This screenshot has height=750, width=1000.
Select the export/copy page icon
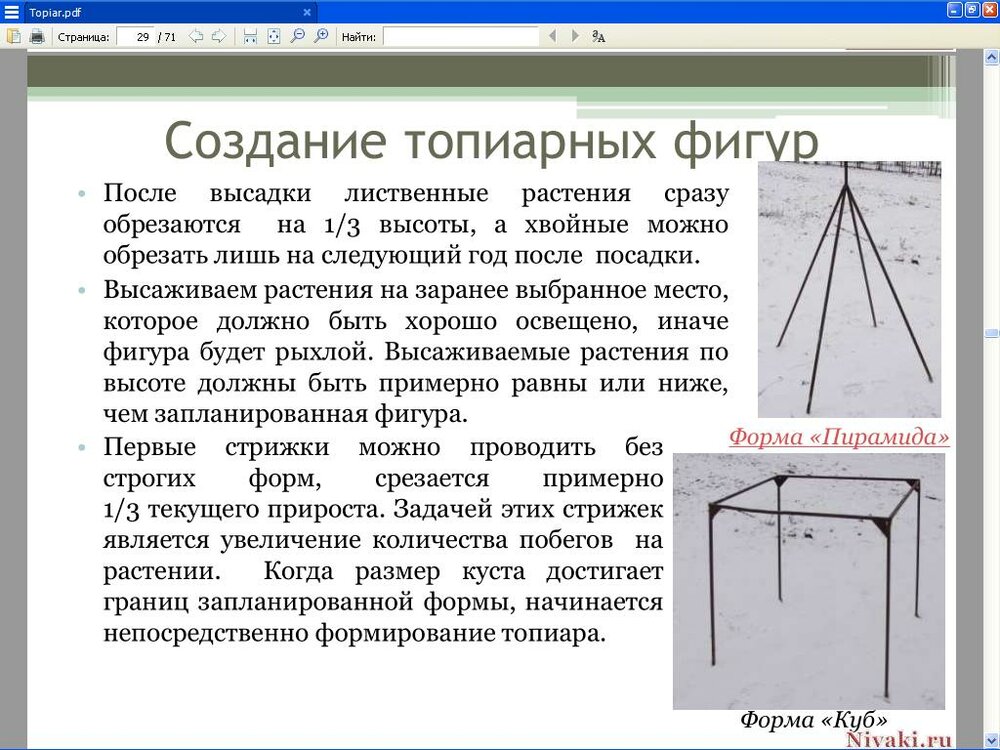(15, 35)
